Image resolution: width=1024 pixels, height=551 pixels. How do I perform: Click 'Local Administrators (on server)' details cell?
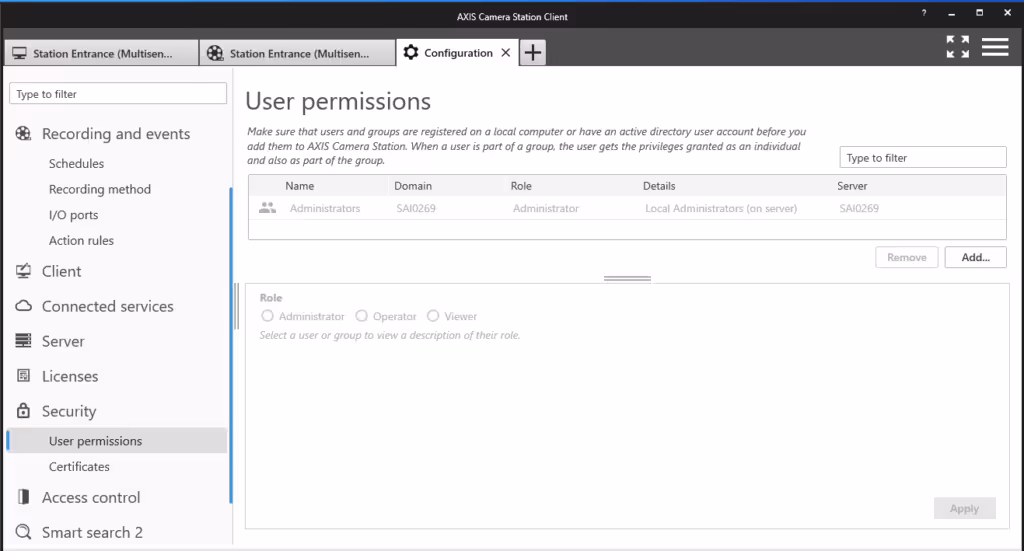pyautogui.click(x=721, y=208)
